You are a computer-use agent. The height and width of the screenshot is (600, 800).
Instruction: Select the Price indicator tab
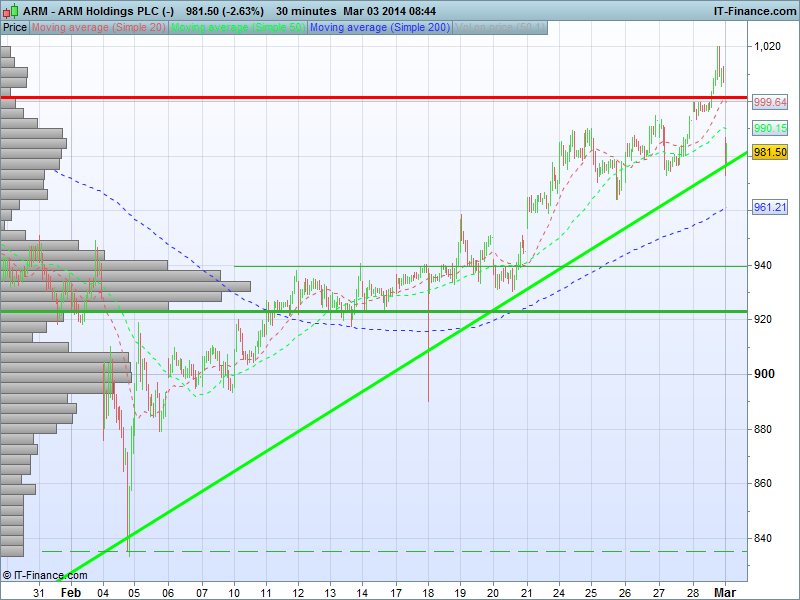tap(15, 28)
